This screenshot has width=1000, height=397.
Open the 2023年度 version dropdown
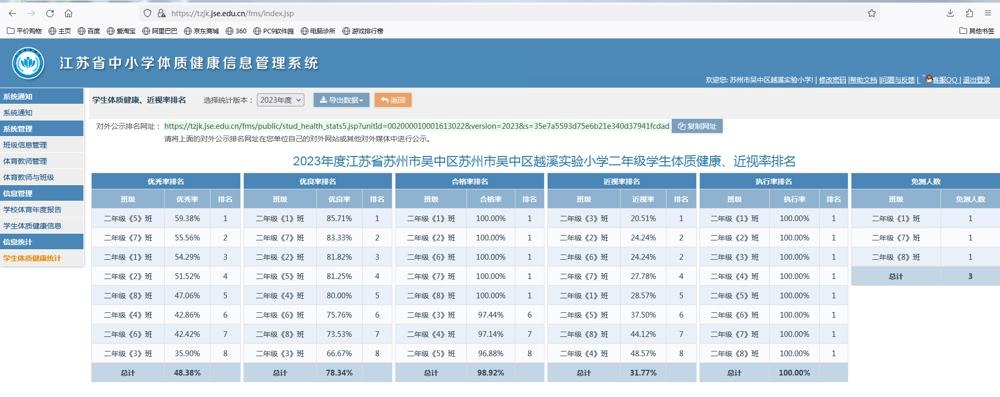[281, 100]
